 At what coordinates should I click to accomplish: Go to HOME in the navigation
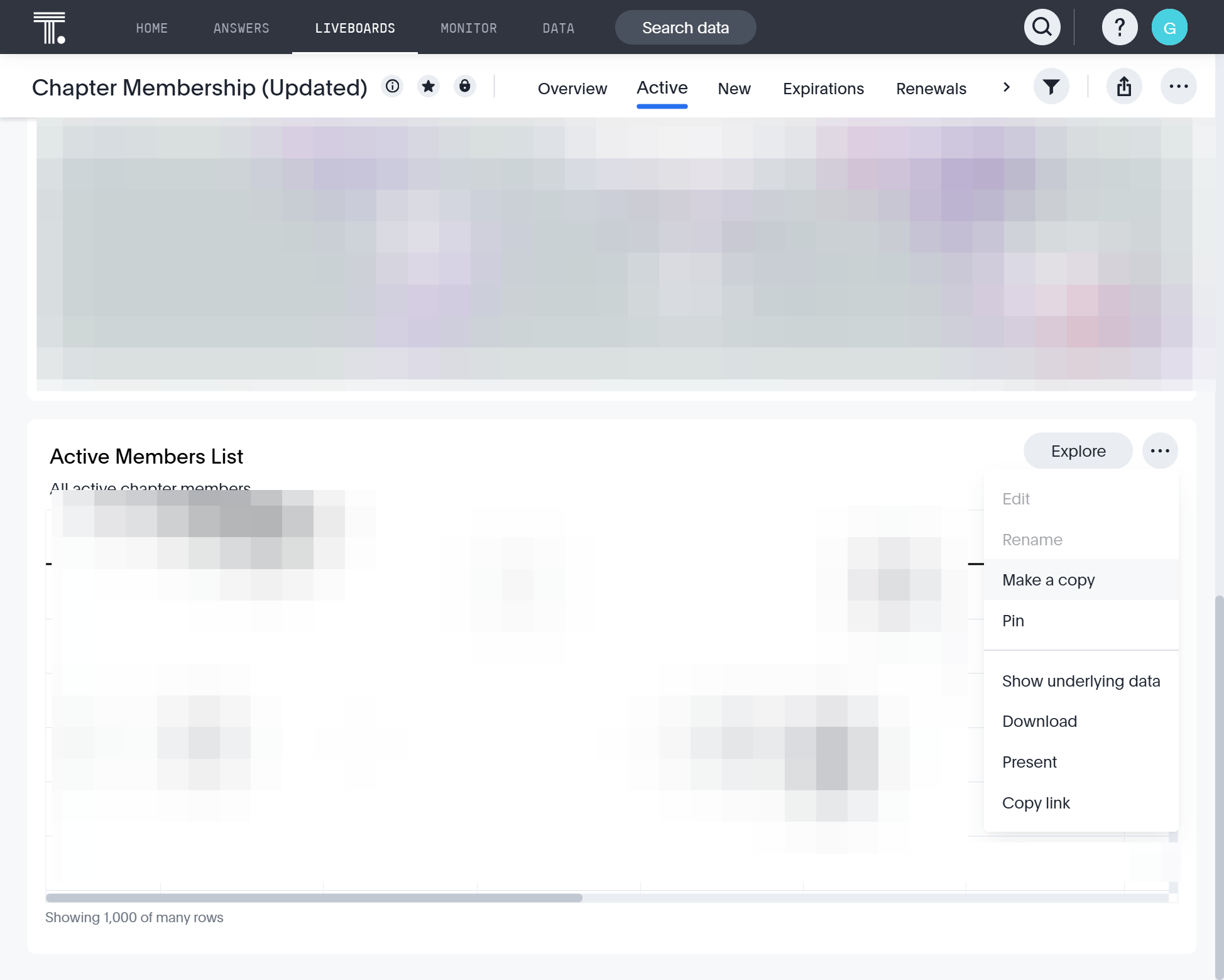[152, 28]
